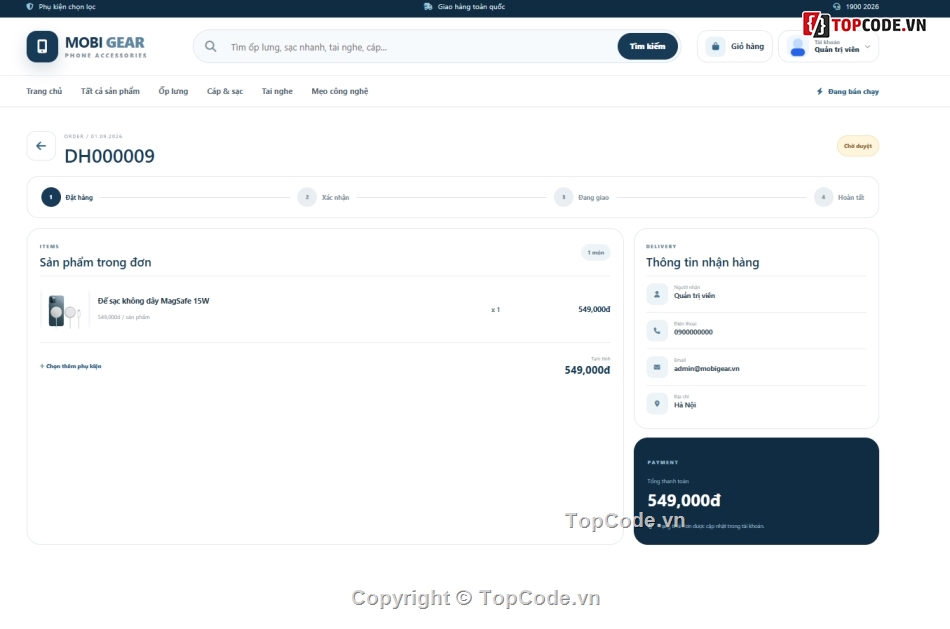Open the Cáp & sạc category

click(225, 92)
